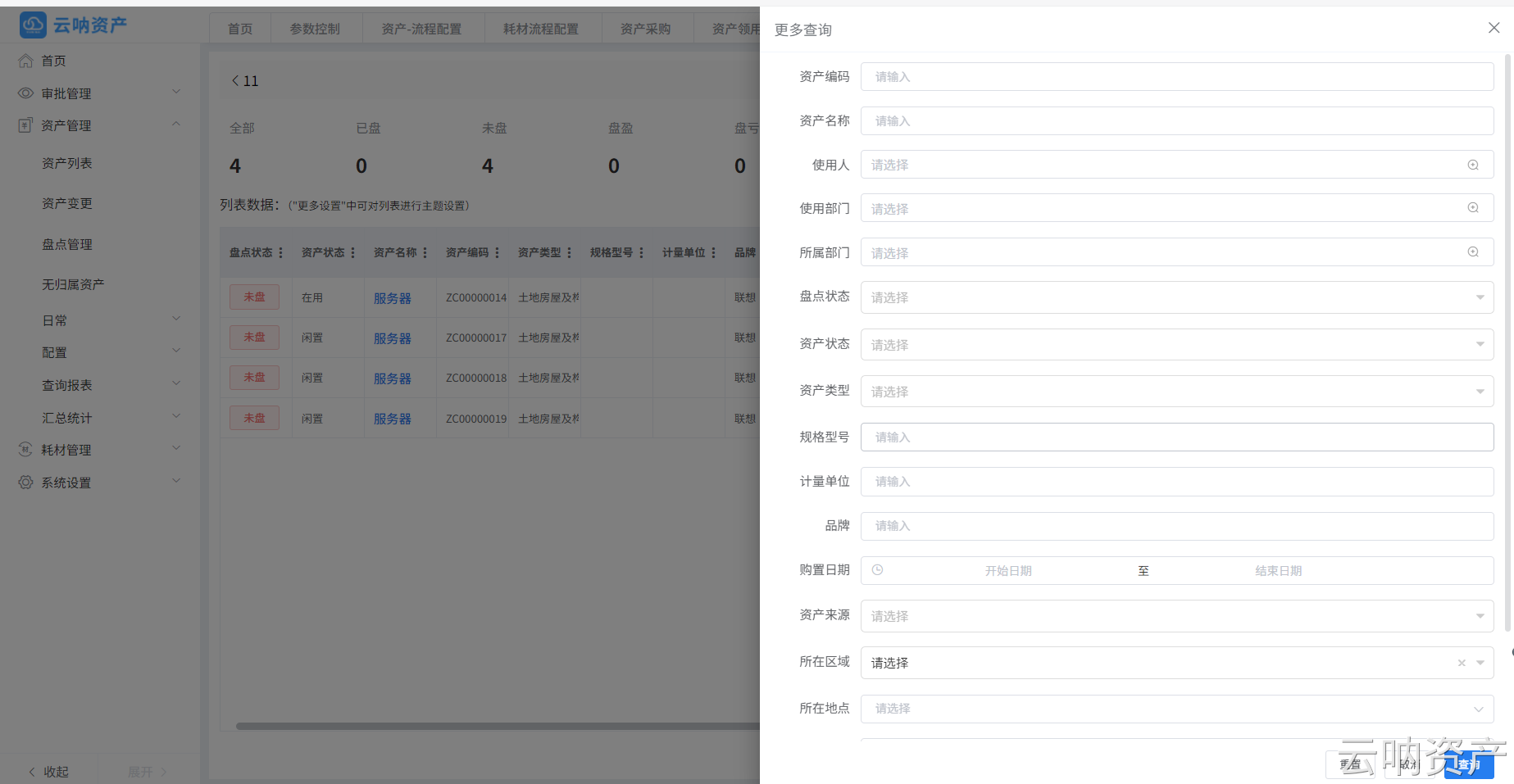Open the 规格型号 column menu dots
The width and height of the screenshot is (1514, 784).
tap(641, 252)
